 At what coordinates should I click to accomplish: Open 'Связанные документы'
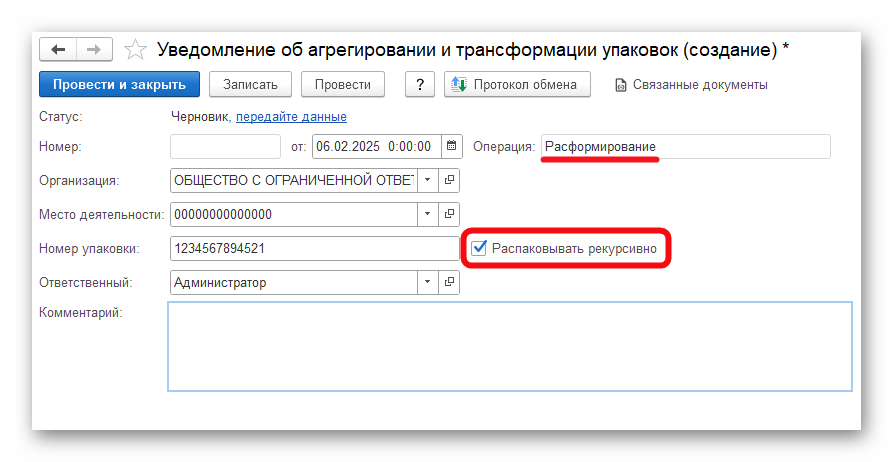point(691,85)
